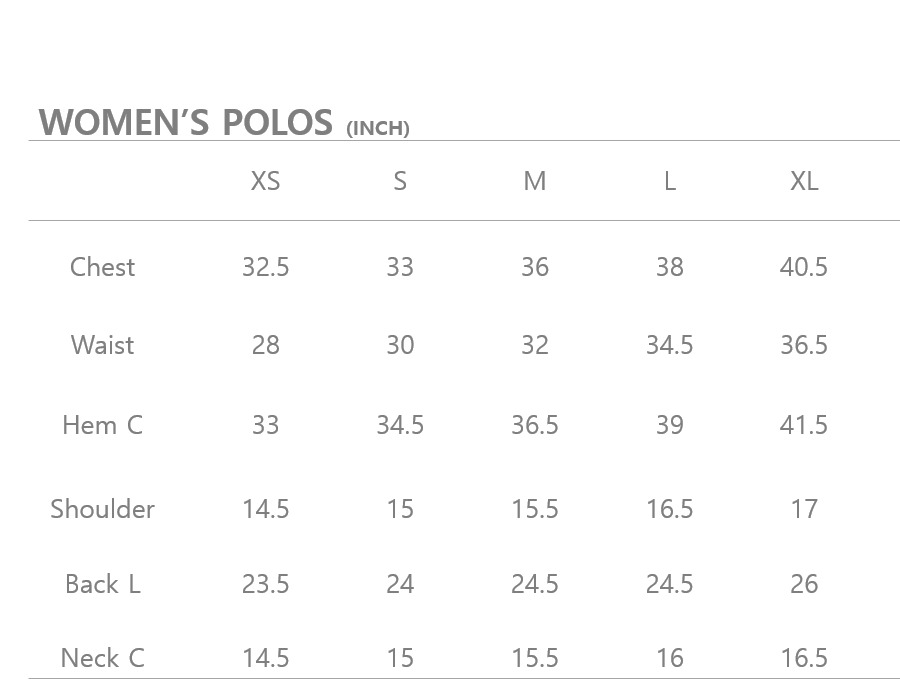
Task: Click the Chest row label
Action: click(102, 267)
